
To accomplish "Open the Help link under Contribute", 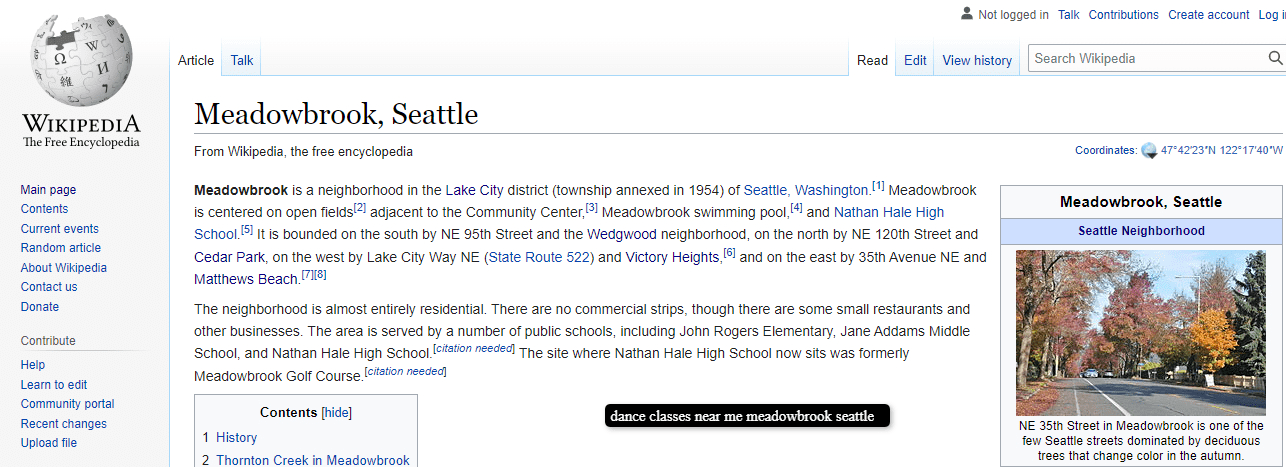I will click(x=33, y=365).
